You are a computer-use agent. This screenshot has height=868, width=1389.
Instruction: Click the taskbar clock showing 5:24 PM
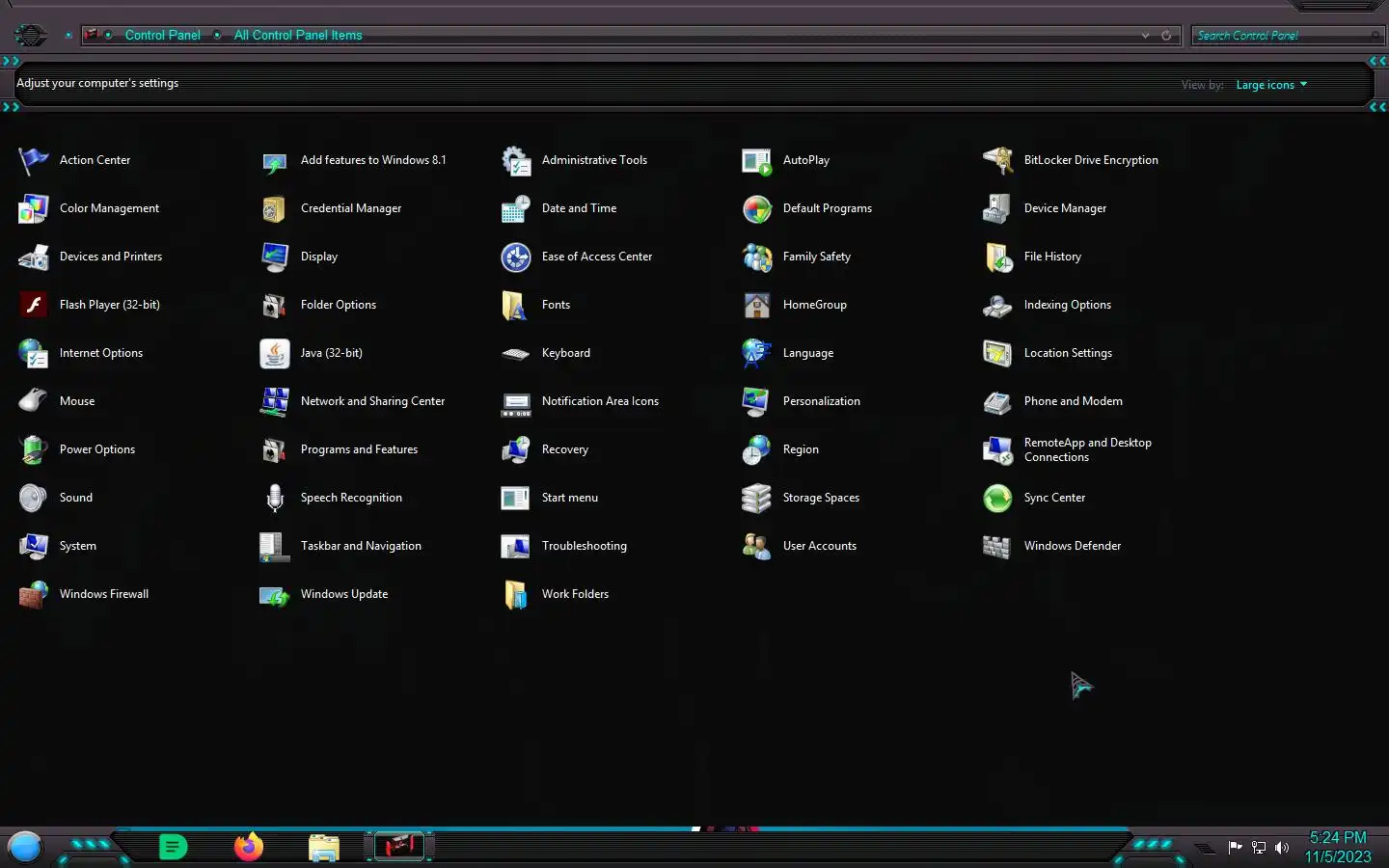[1338, 847]
